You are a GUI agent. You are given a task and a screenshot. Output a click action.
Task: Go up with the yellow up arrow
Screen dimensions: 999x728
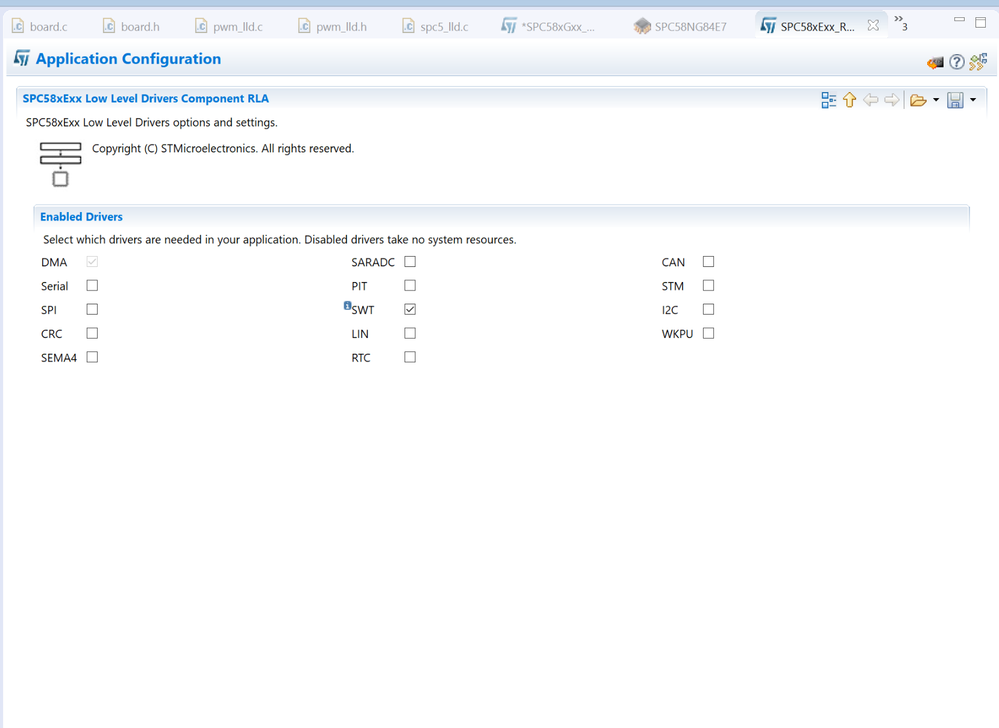coord(849,100)
